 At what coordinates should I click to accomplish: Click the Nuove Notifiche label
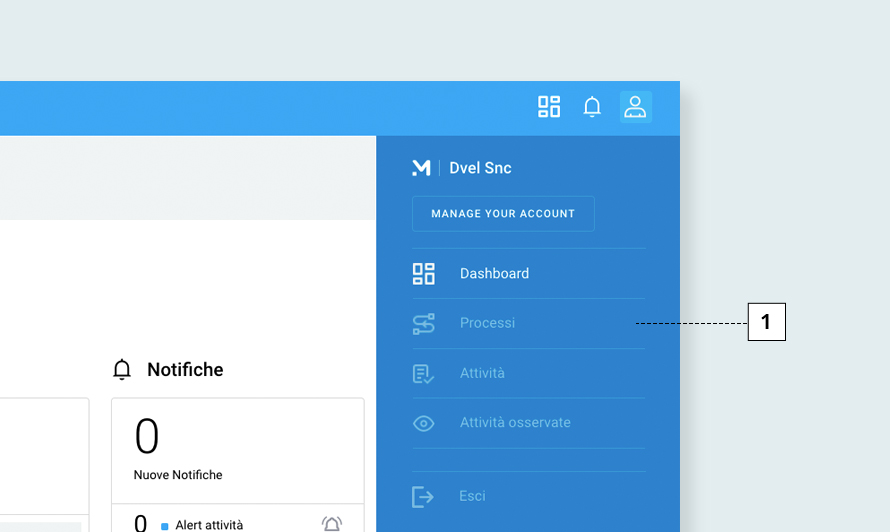178,475
